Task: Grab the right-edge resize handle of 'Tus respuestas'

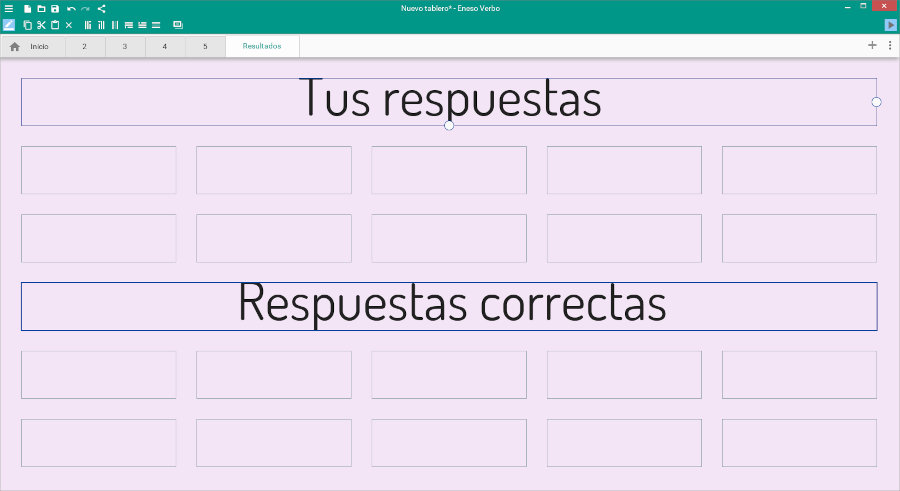Action: [876, 102]
